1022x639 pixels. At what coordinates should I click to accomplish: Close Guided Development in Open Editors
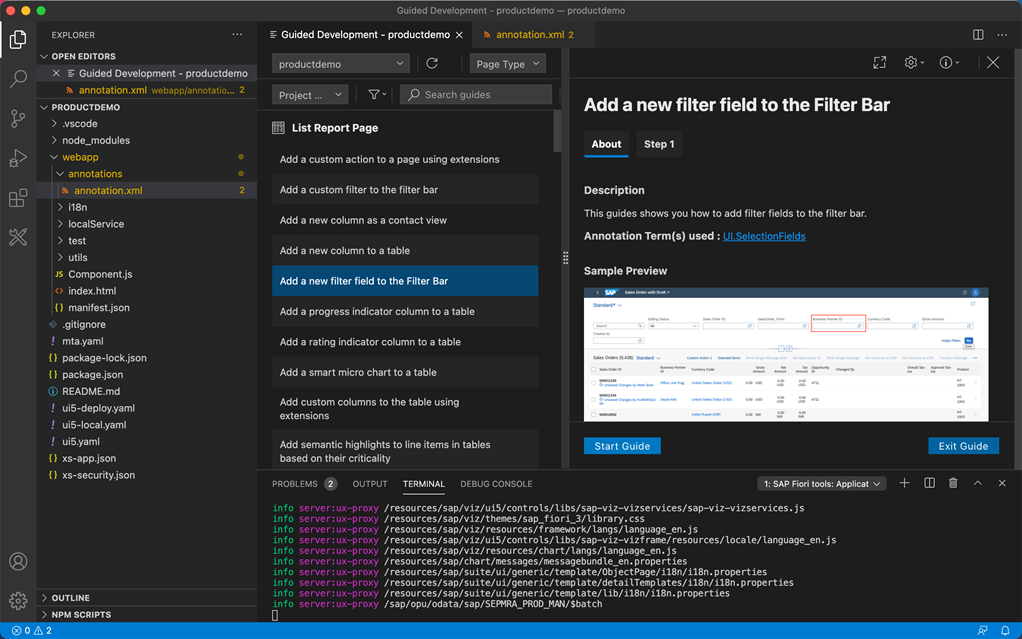click(x=56, y=73)
